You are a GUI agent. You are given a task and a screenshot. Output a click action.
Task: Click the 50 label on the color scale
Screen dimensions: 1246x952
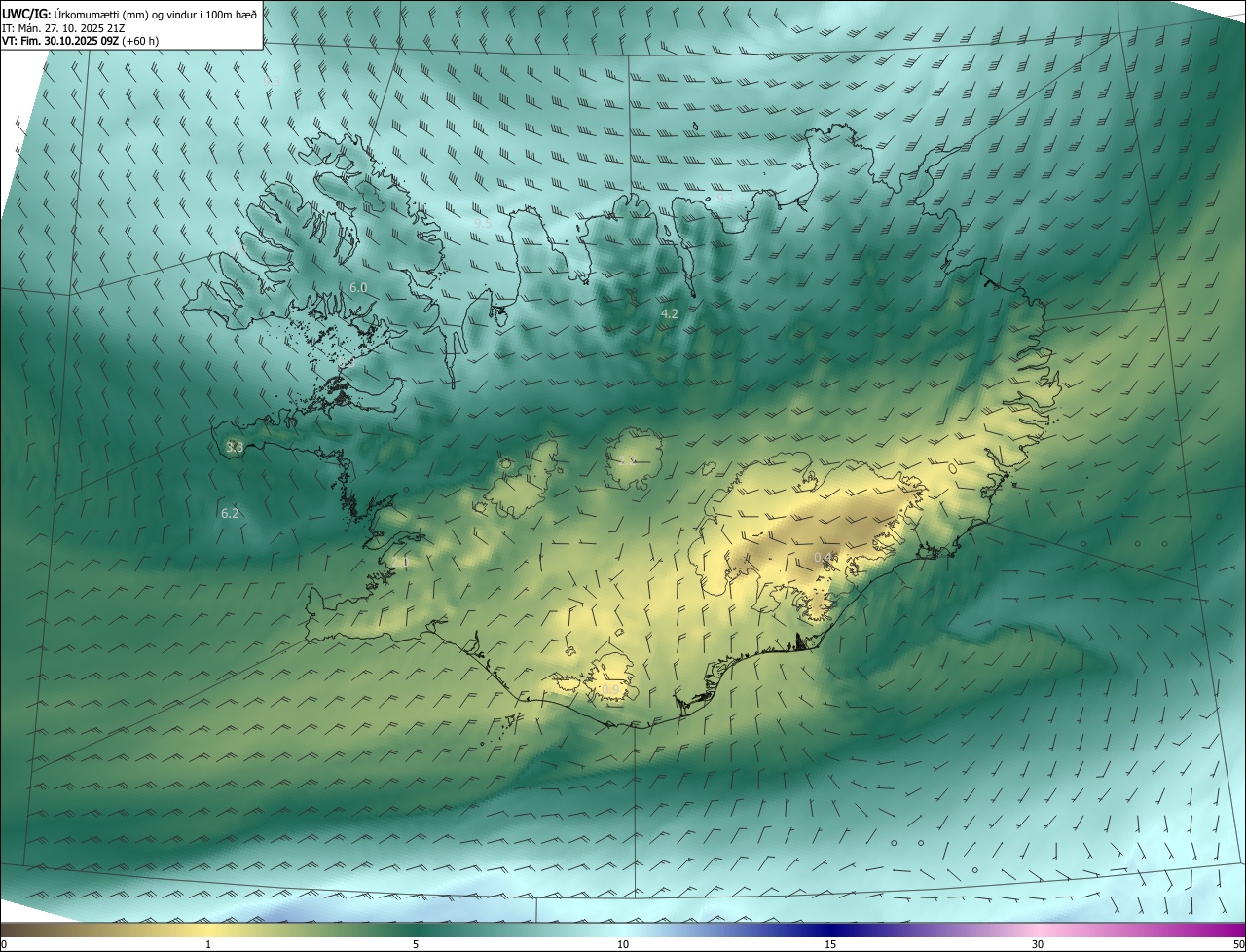(x=1238, y=944)
